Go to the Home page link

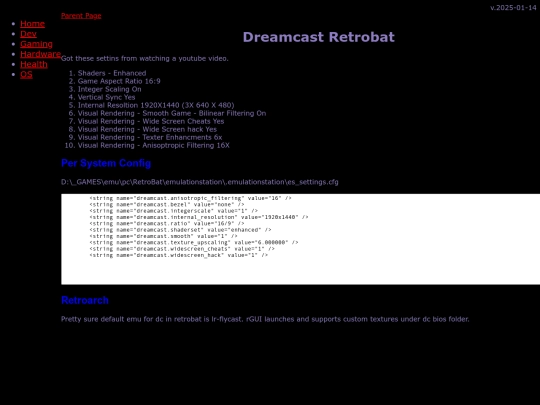pyautogui.click(x=32, y=24)
